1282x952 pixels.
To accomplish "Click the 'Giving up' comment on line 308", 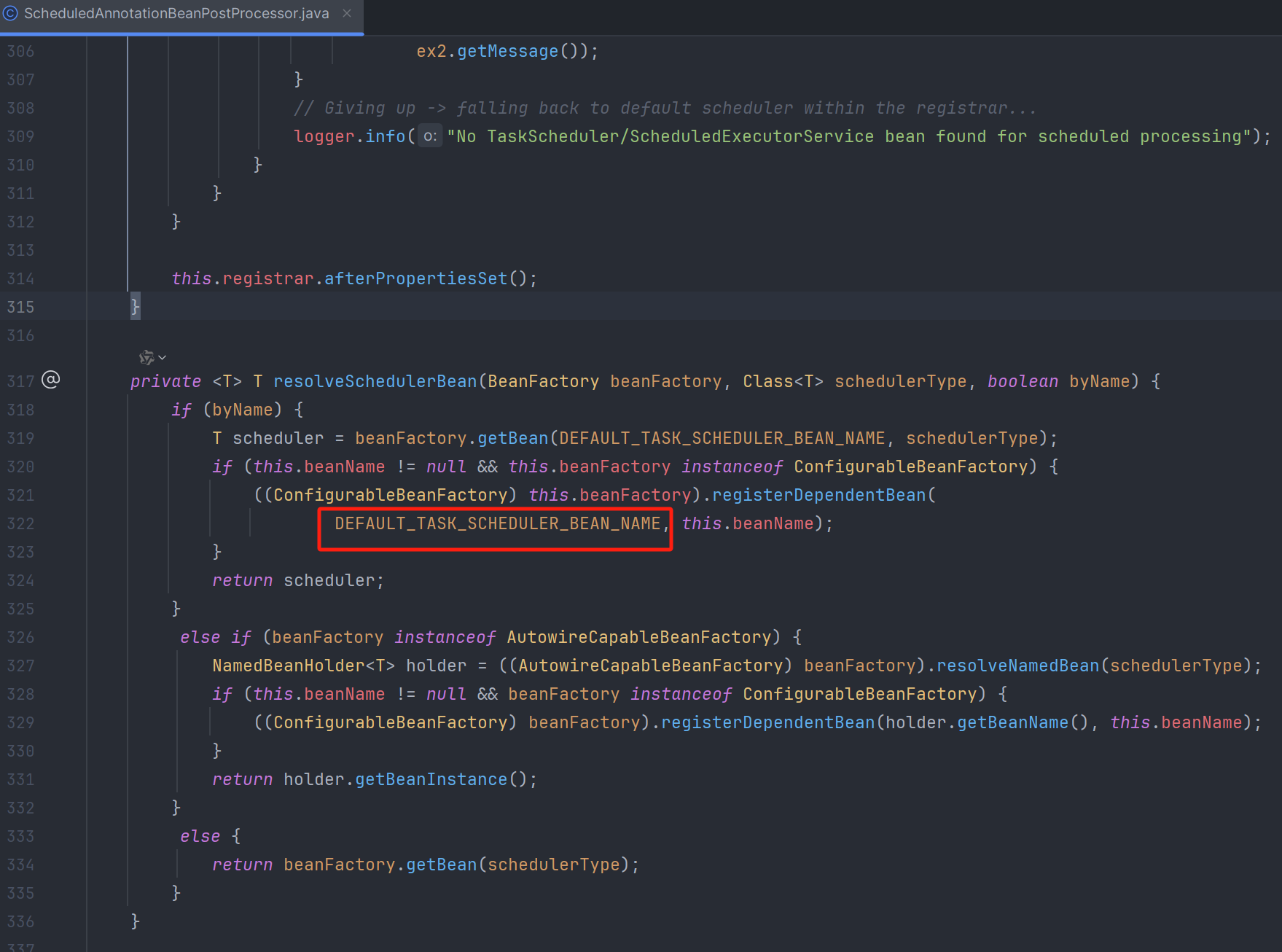I will (663, 108).
